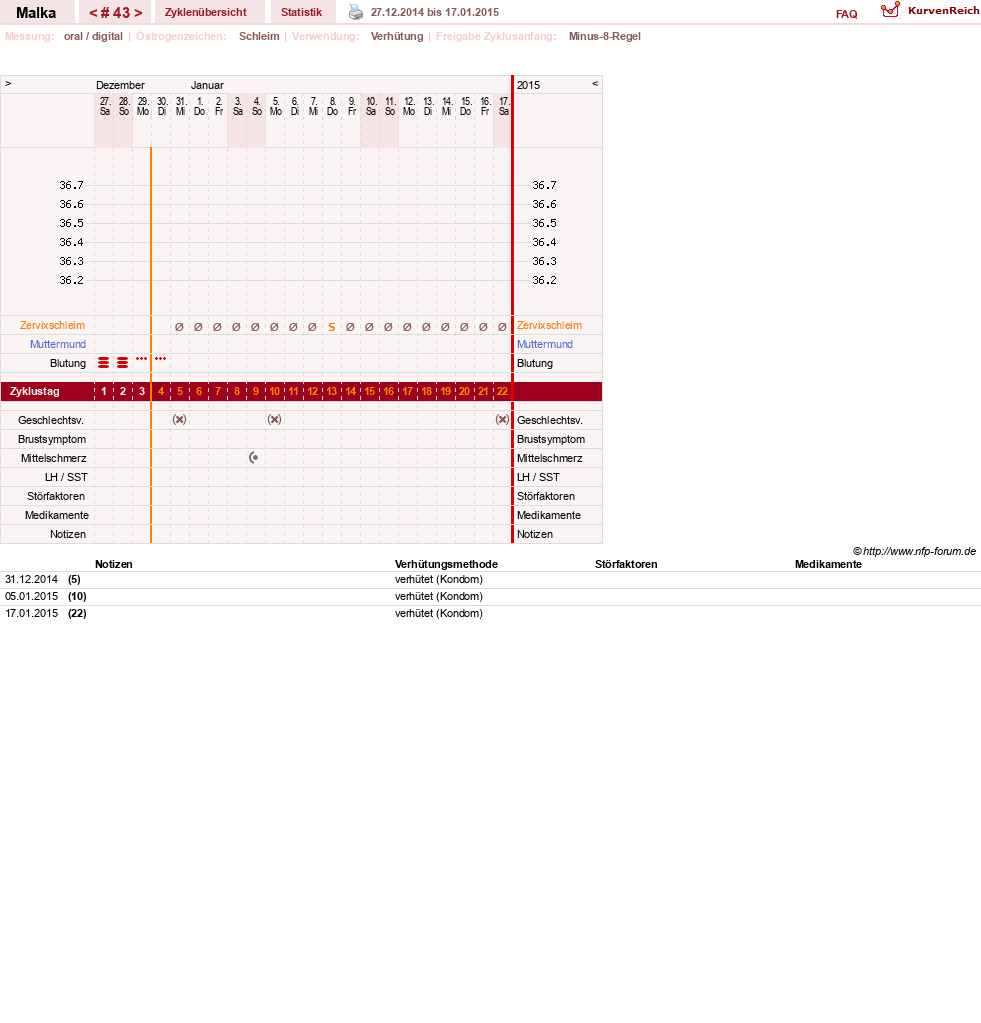Collapse chart with top-right < arrow
This screenshot has width=981, height=1023.
[x=595, y=84]
